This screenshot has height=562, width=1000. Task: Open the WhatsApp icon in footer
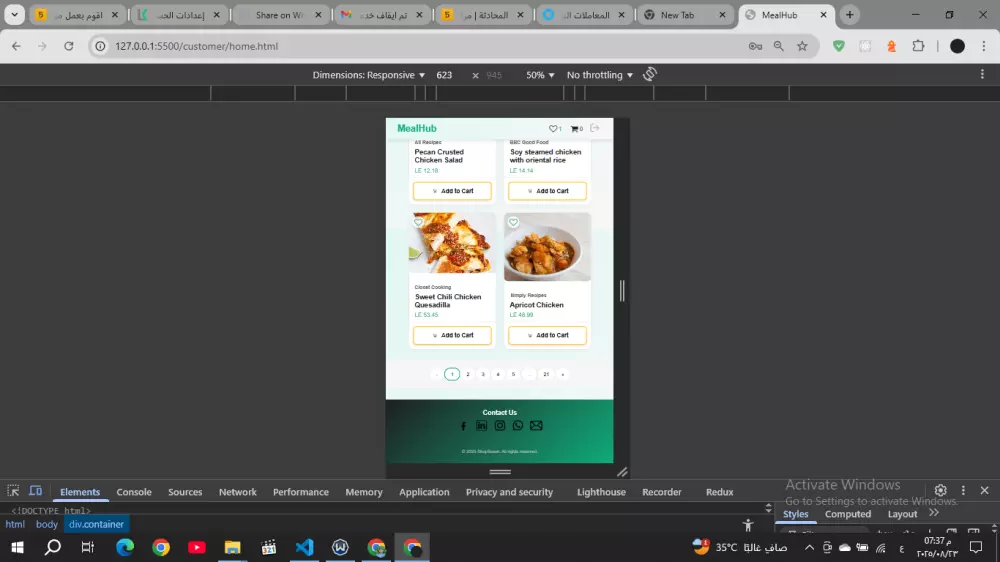[518, 425]
